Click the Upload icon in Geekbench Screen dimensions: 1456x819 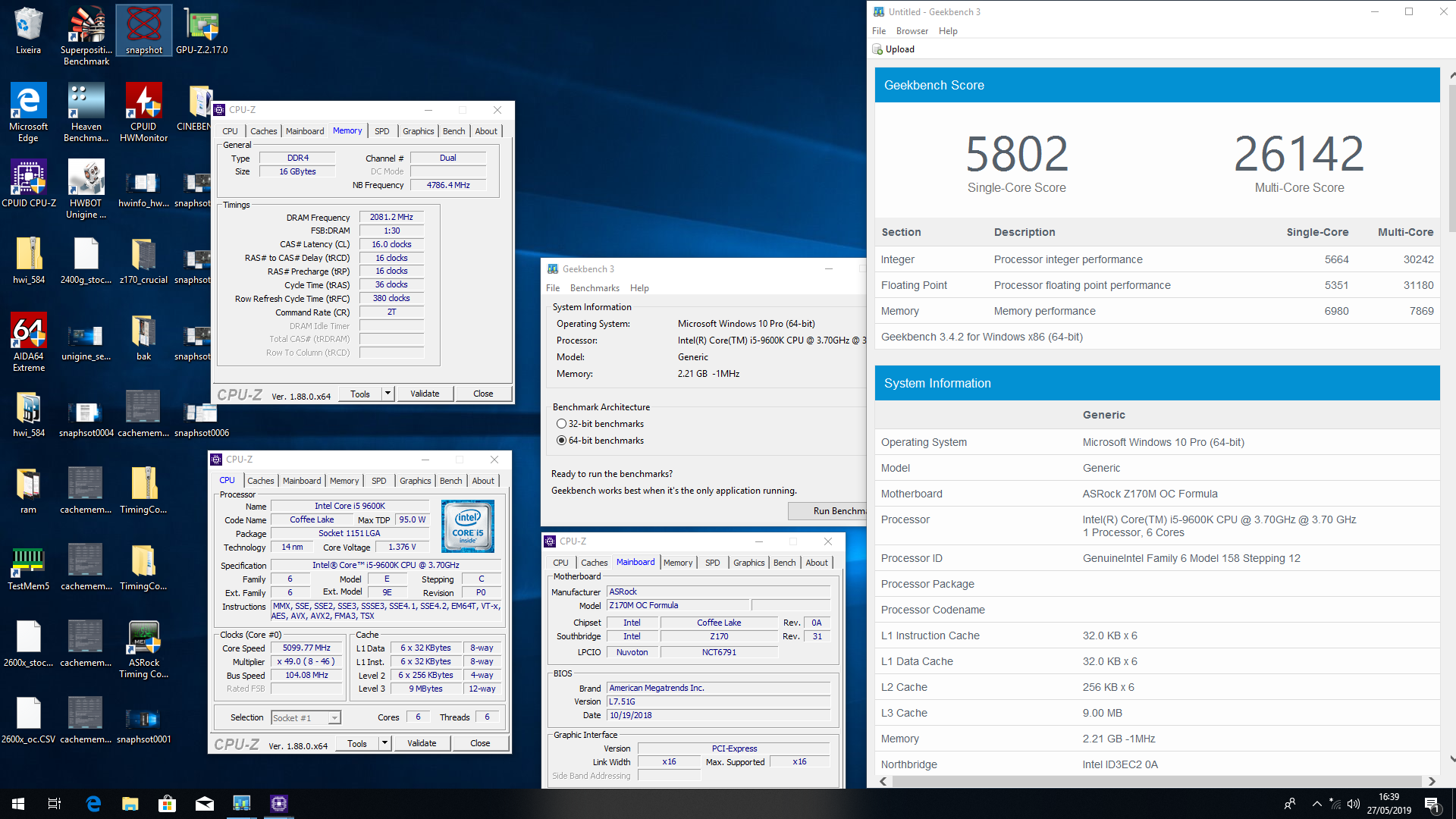tap(878, 49)
